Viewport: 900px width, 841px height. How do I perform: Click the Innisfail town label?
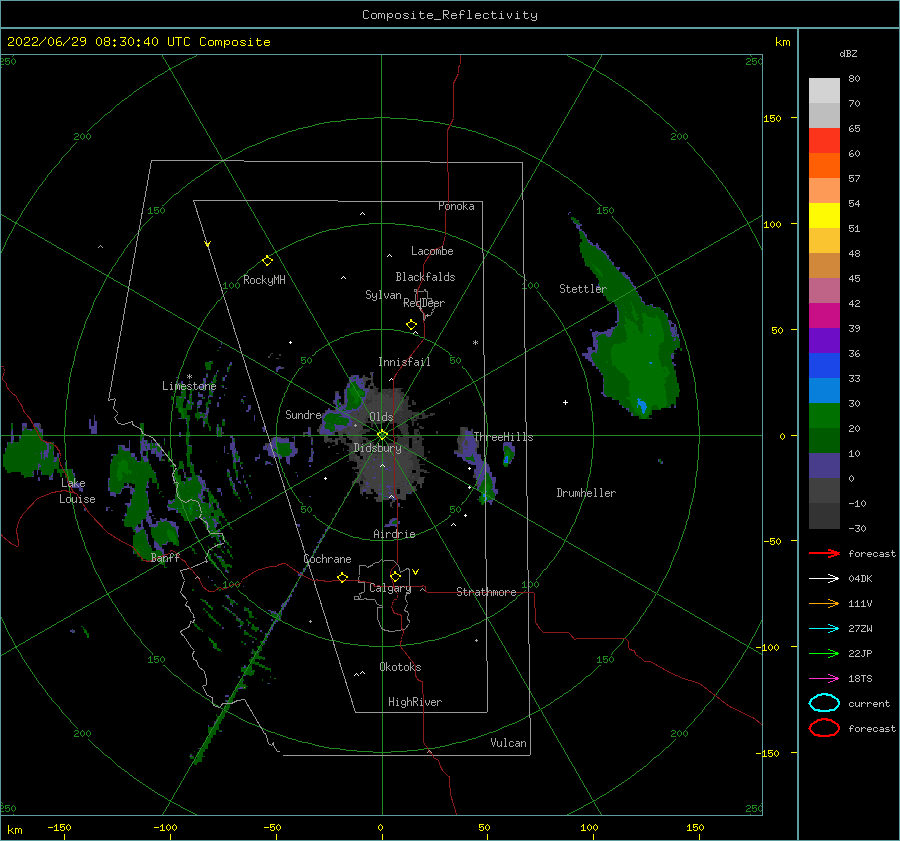point(404,362)
